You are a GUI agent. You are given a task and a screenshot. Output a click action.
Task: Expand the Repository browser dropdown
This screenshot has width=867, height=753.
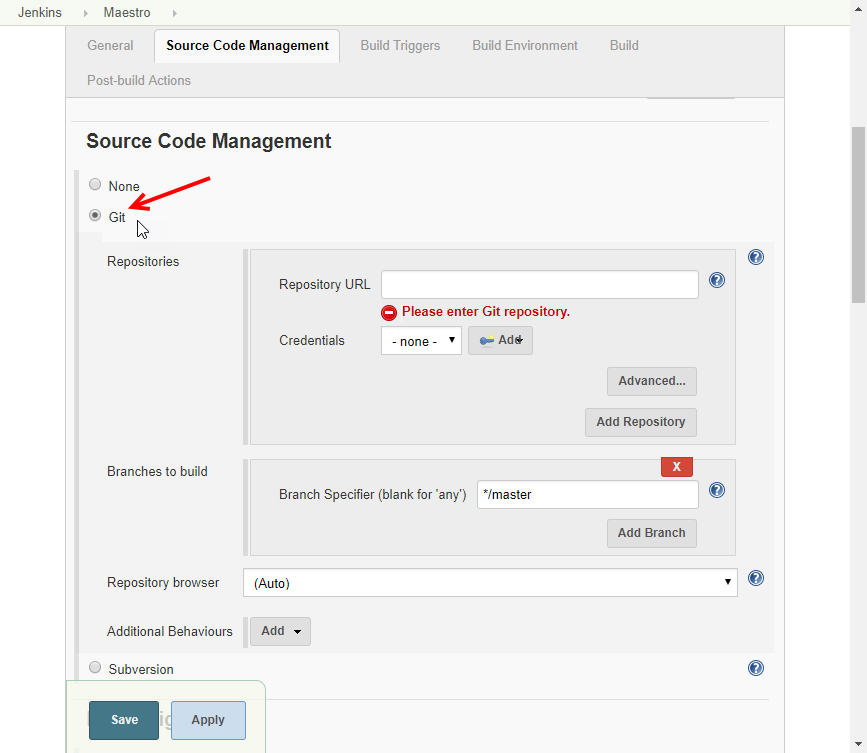point(490,582)
